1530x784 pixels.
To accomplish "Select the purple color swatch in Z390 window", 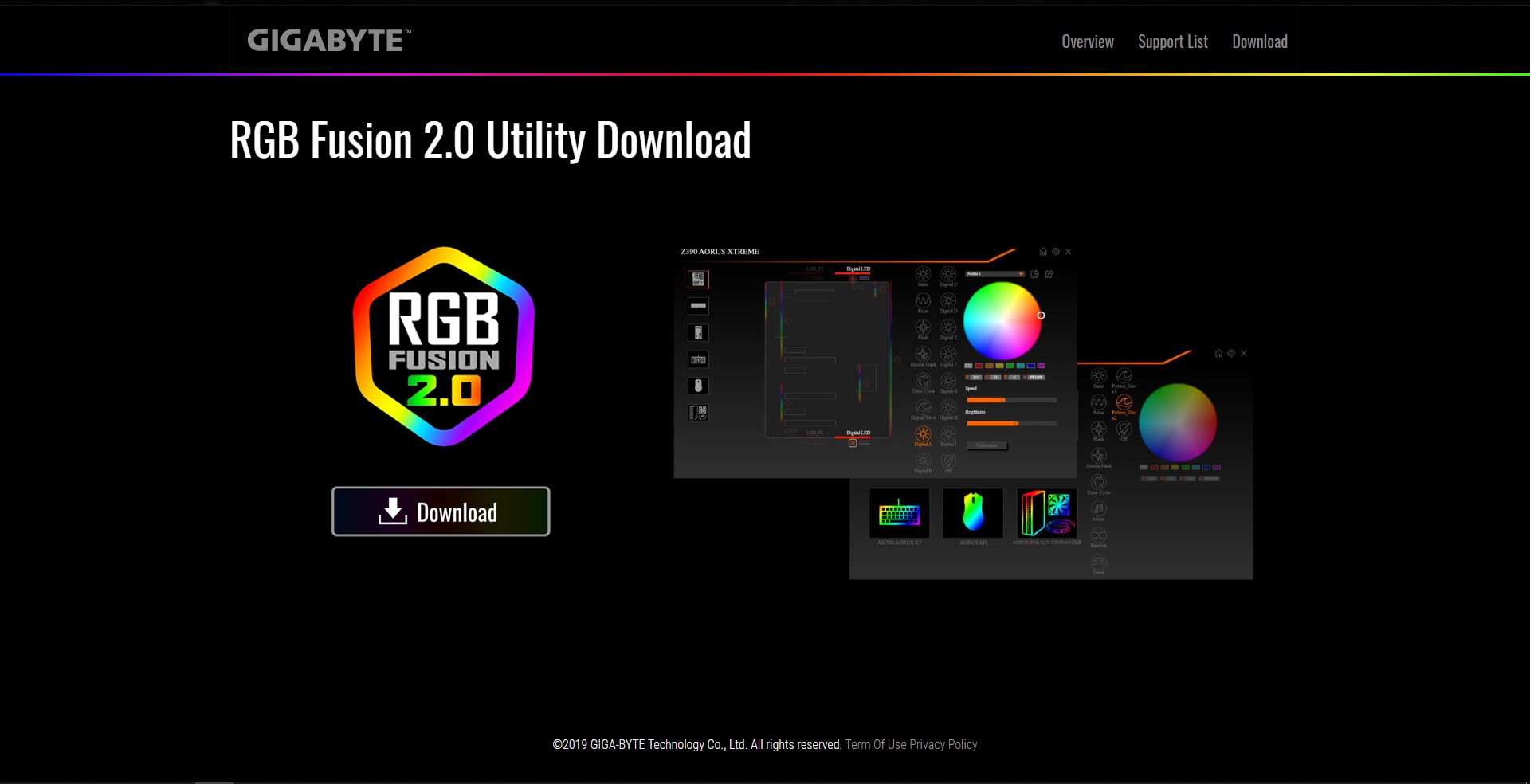I will click(1041, 366).
